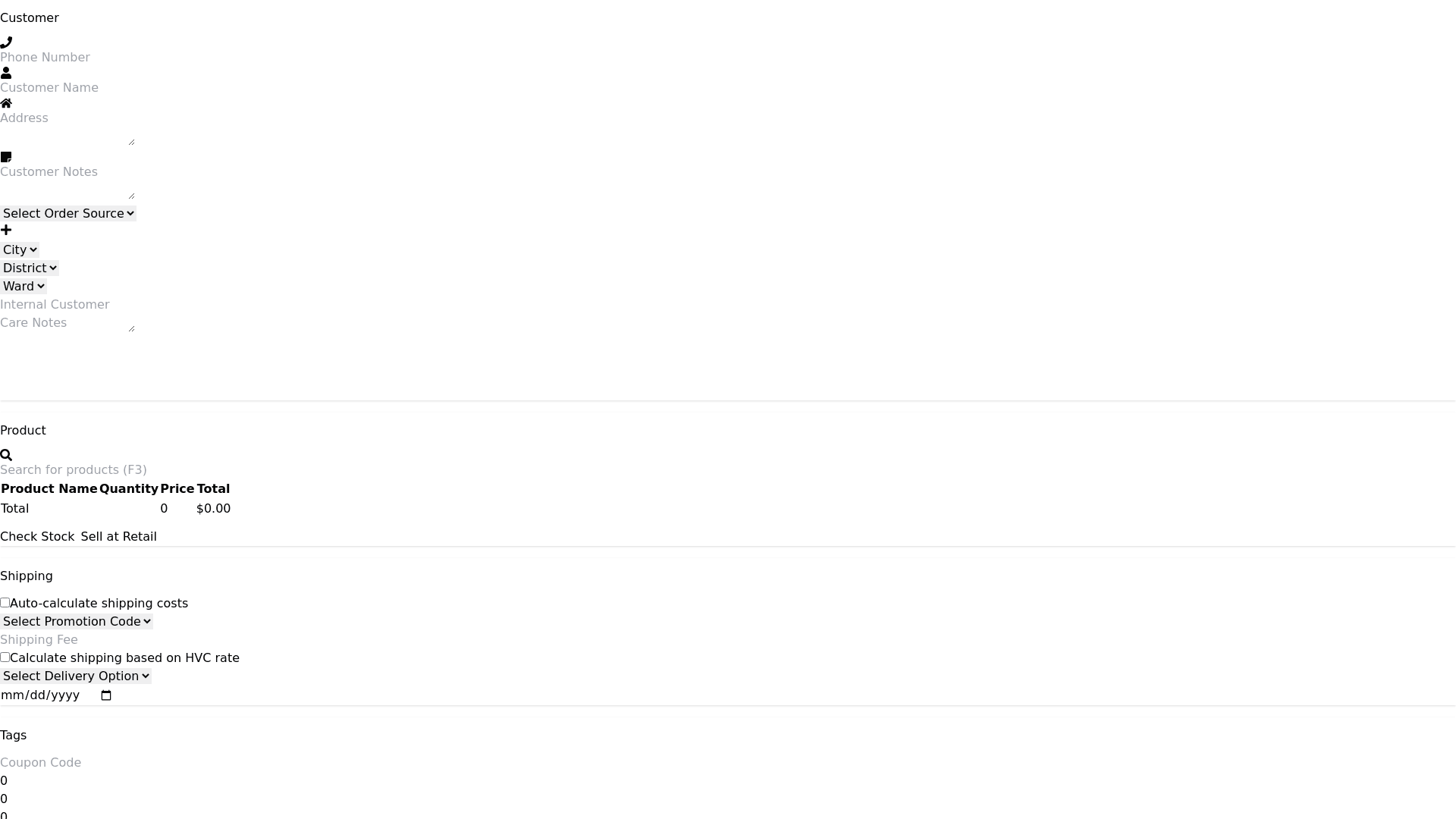Screen dimensions: 1456x819
Task: Open the calendar picker icon in date field
Action: tap(106, 695)
